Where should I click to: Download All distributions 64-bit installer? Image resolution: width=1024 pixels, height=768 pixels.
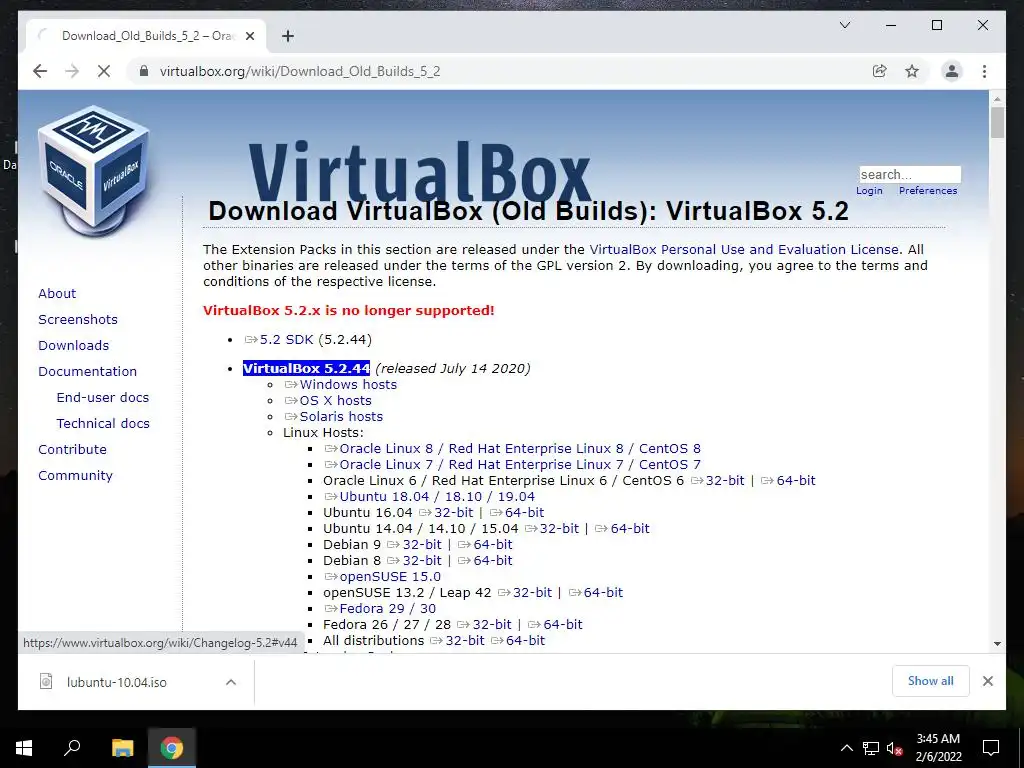click(518, 641)
